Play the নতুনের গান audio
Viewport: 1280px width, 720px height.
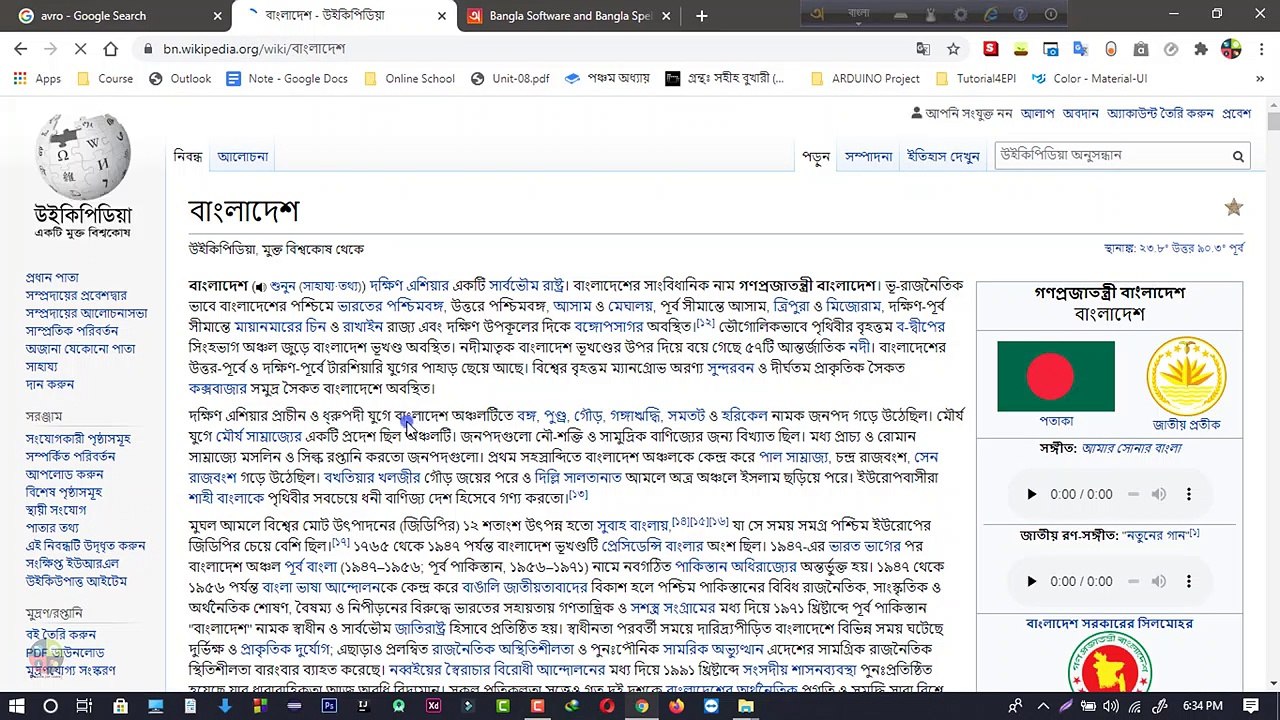[x=1031, y=581]
